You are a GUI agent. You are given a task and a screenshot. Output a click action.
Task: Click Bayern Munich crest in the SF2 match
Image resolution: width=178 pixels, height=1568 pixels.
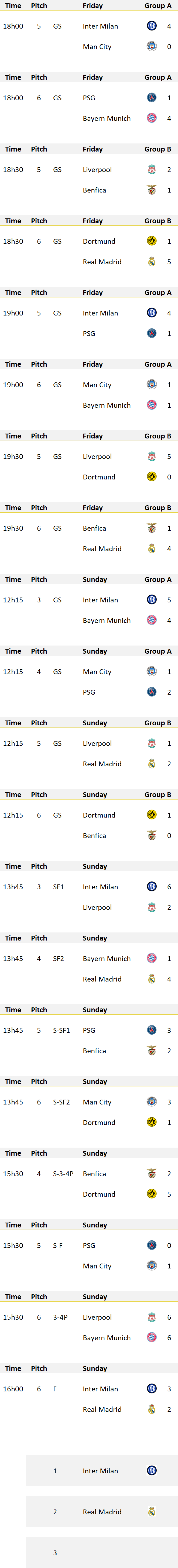point(152,958)
